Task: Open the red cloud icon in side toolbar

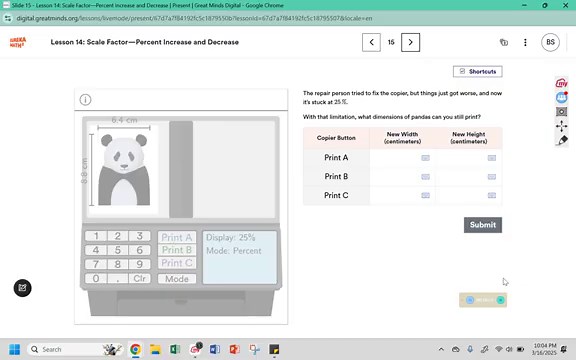Action: click(561, 83)
